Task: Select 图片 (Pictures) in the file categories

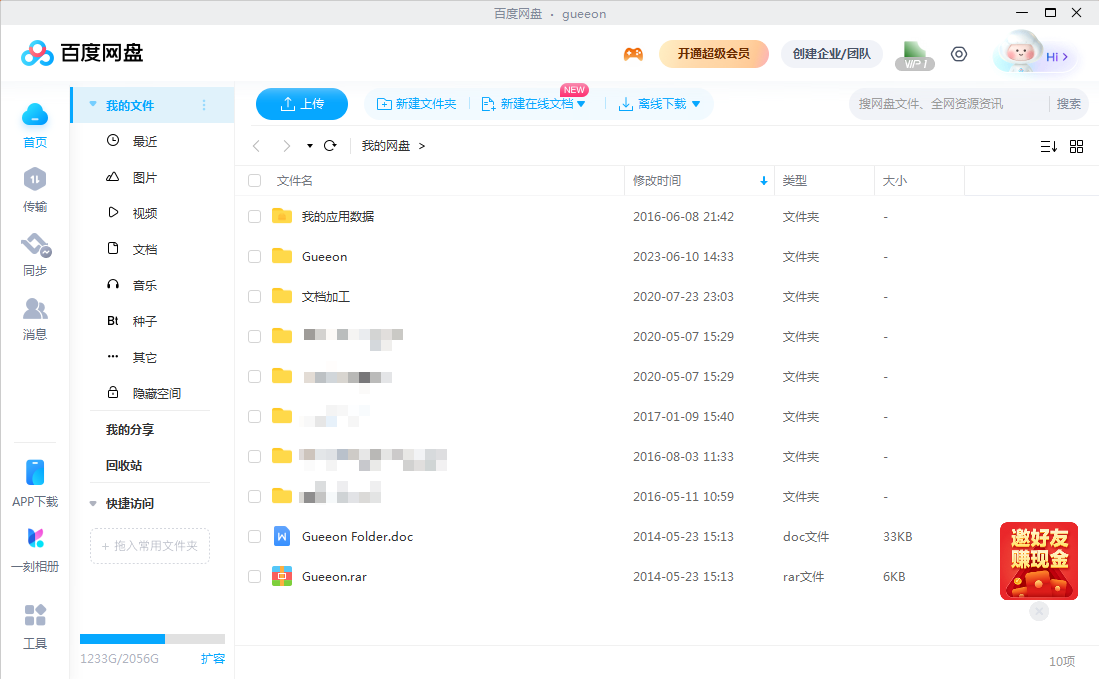Action: 144,177
